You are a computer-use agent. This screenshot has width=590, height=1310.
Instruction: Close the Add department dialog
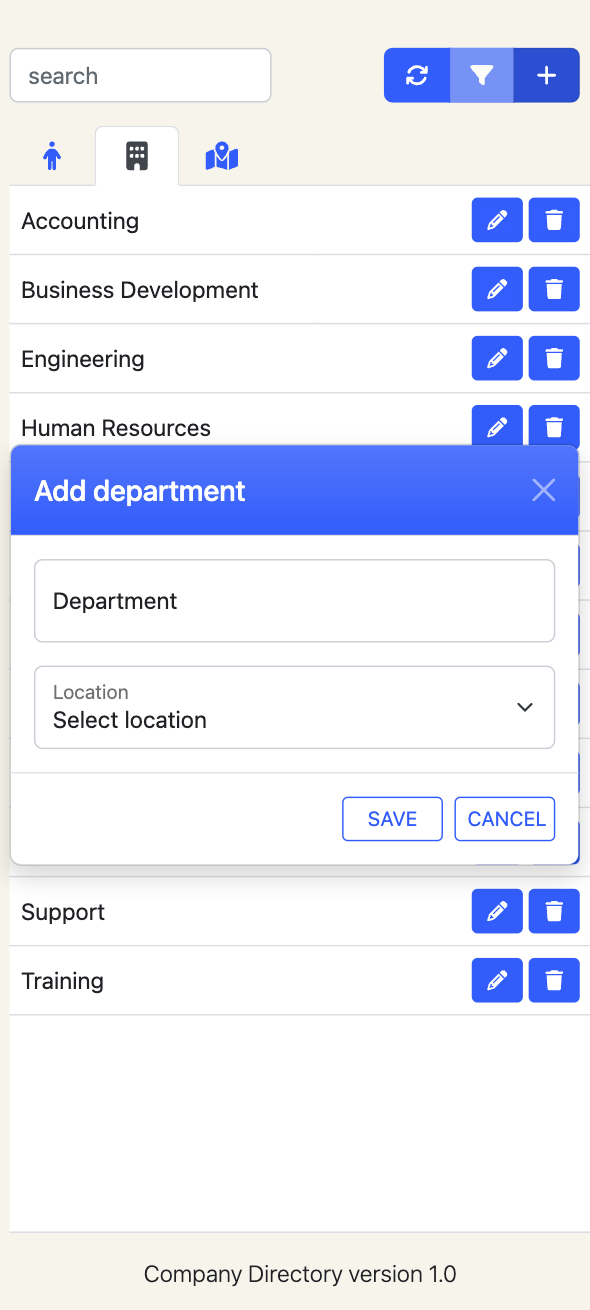point(543,490)
